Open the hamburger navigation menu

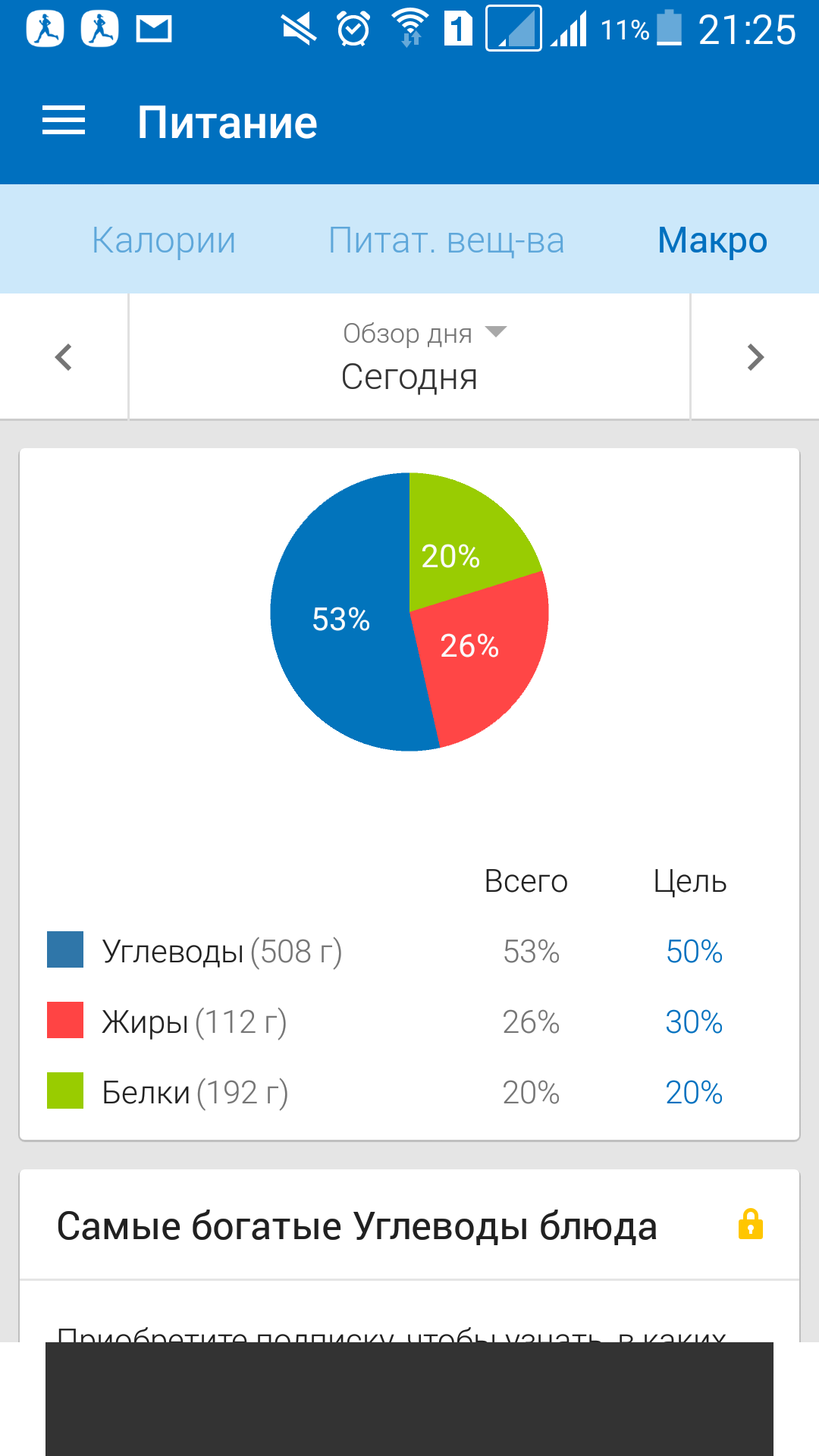click(x=64, y=121)
